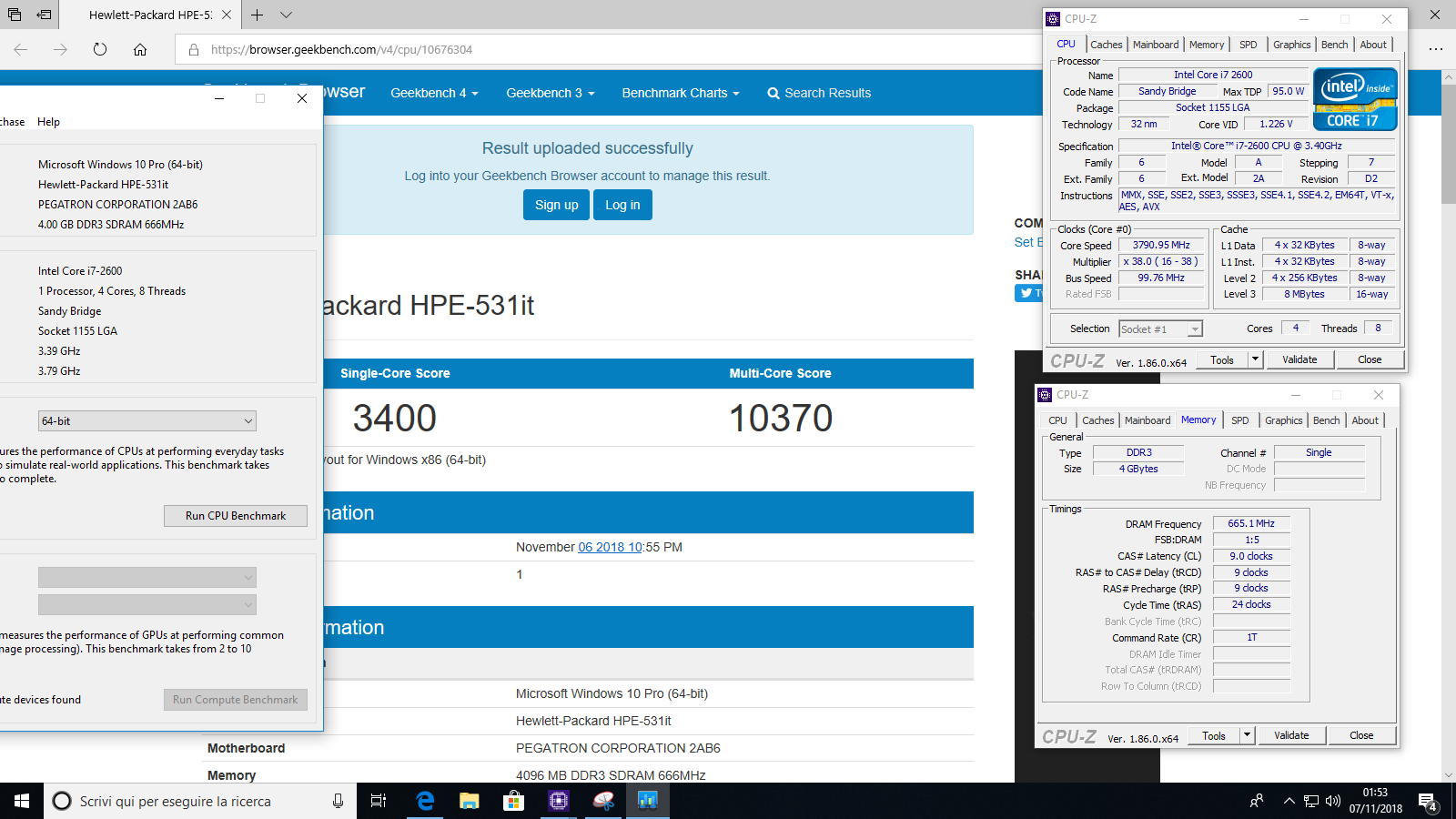Expand Tools arrow in bottom CPU-Z

tap(1247, 735)
